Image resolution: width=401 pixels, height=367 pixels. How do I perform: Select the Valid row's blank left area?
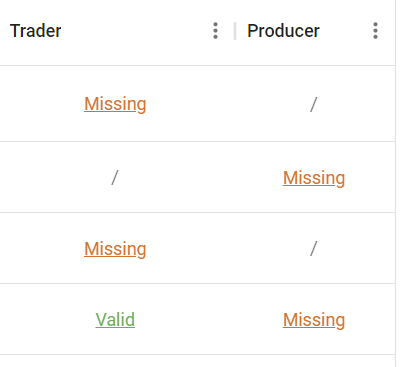[45, 319]
